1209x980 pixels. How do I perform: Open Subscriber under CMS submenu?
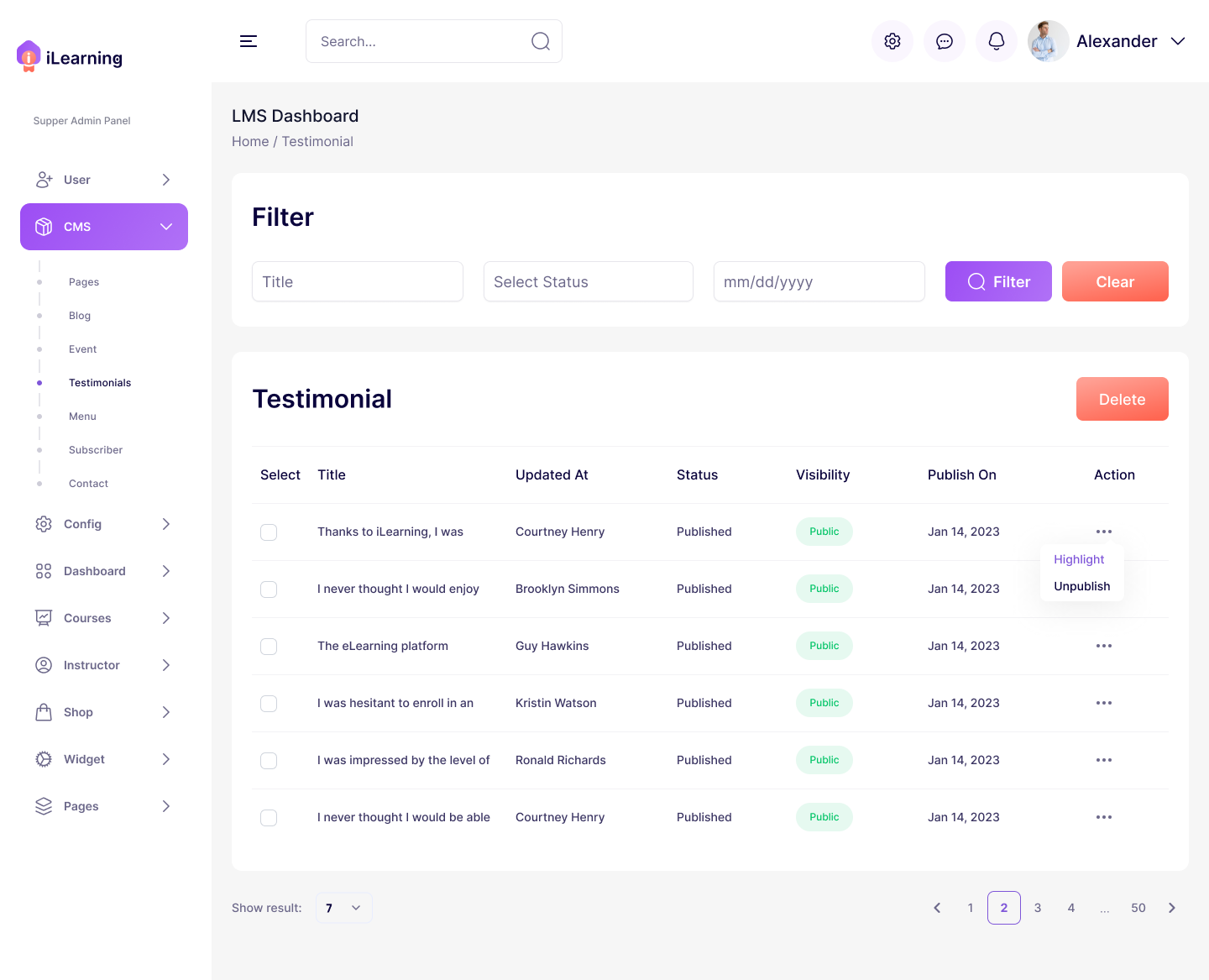(x=96, y=450)
